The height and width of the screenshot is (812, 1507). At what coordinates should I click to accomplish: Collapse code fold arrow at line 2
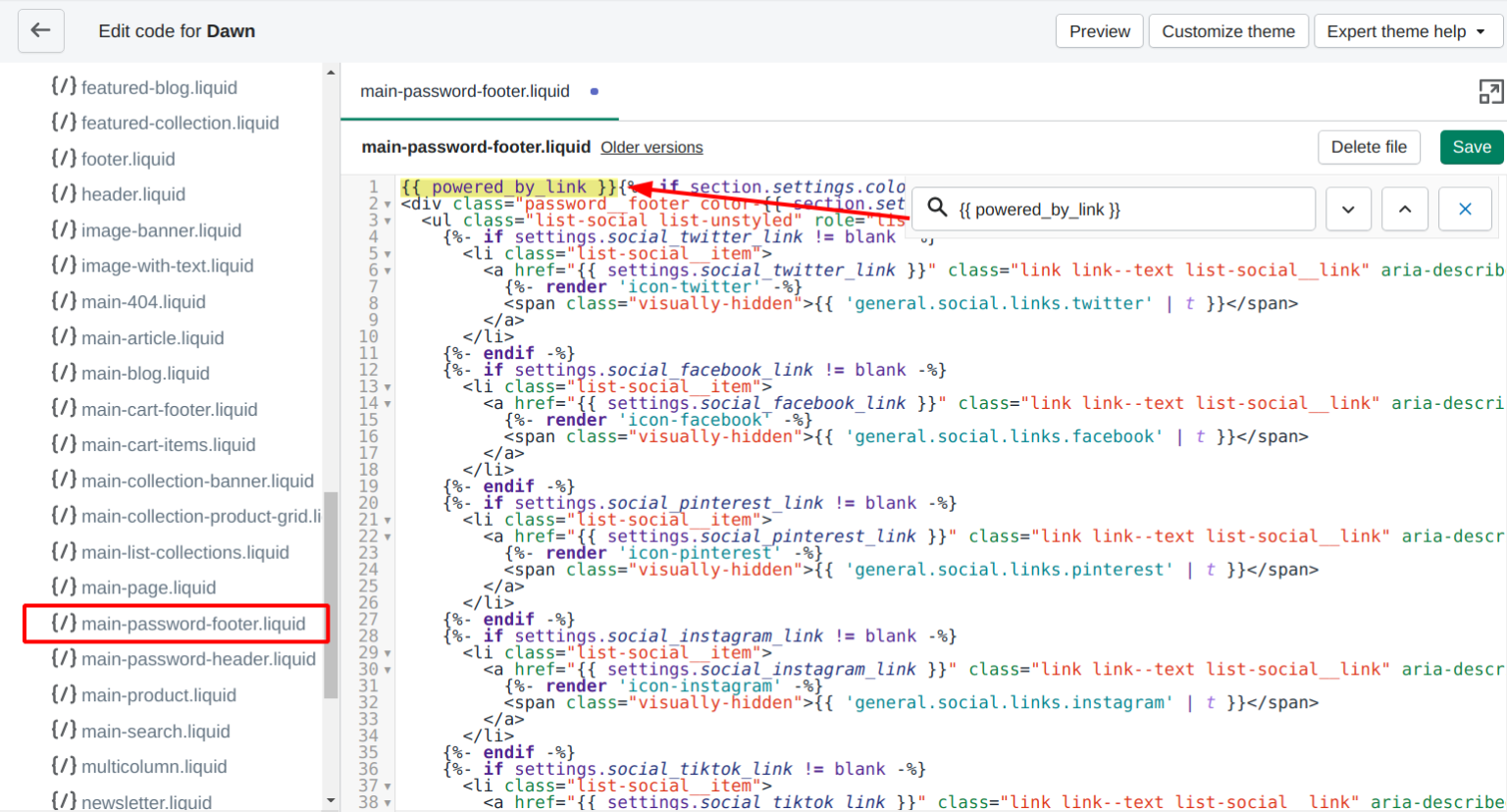(388, 204)
